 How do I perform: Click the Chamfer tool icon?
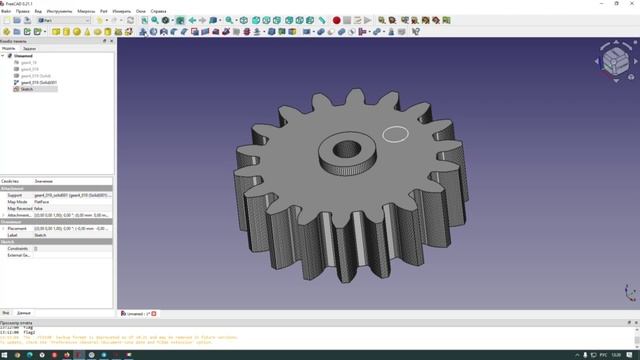point(184,32)
